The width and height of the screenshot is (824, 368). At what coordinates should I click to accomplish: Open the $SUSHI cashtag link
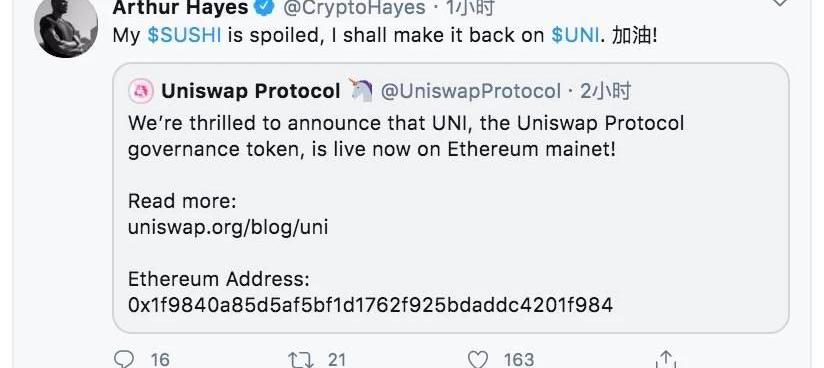tap(184, 35)
